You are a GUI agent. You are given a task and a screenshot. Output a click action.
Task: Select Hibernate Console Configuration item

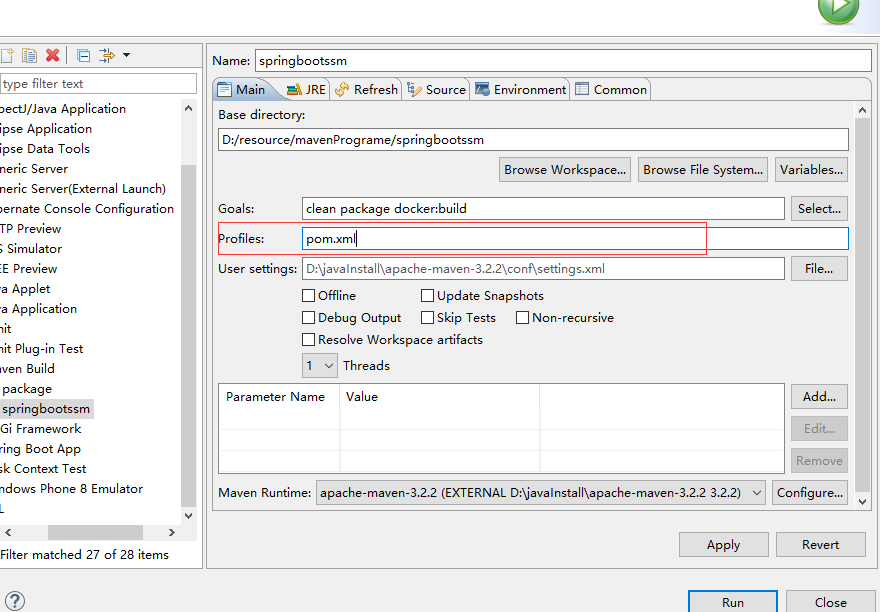tap(86, 209)
